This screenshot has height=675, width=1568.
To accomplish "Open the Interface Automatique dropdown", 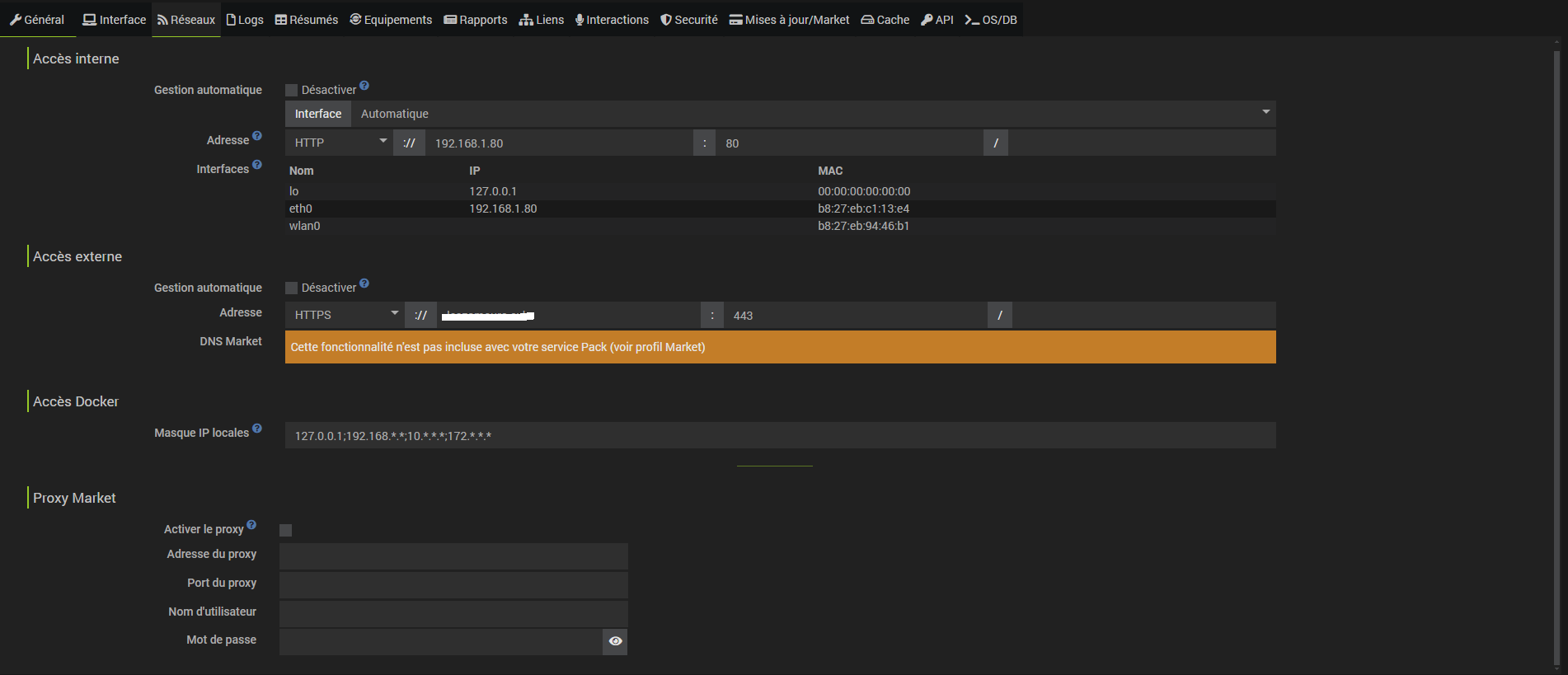I will pyautogui.click(x=813, y=114).
